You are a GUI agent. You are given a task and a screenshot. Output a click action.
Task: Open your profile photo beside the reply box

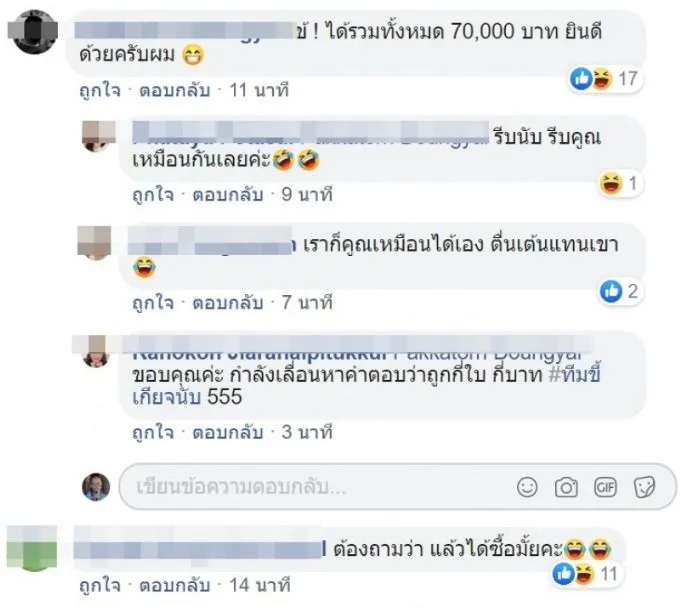(x=96, y=487)
